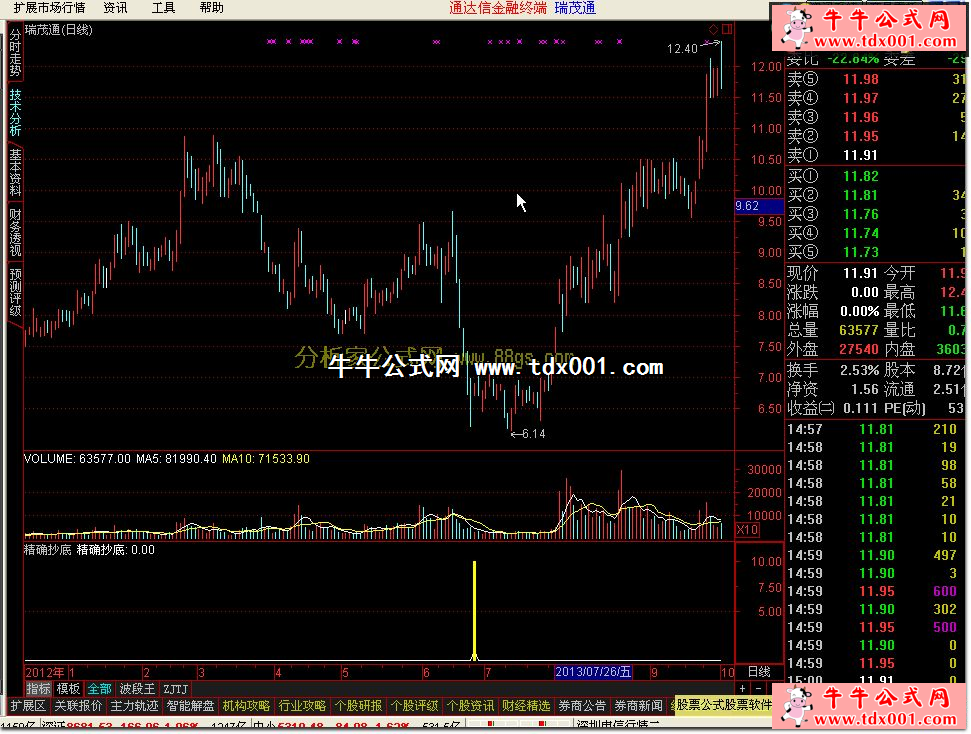Click the 总量 value 63577
Viewport: 971px width, 734px height.
pyautogui.click(x=859, y=330)
